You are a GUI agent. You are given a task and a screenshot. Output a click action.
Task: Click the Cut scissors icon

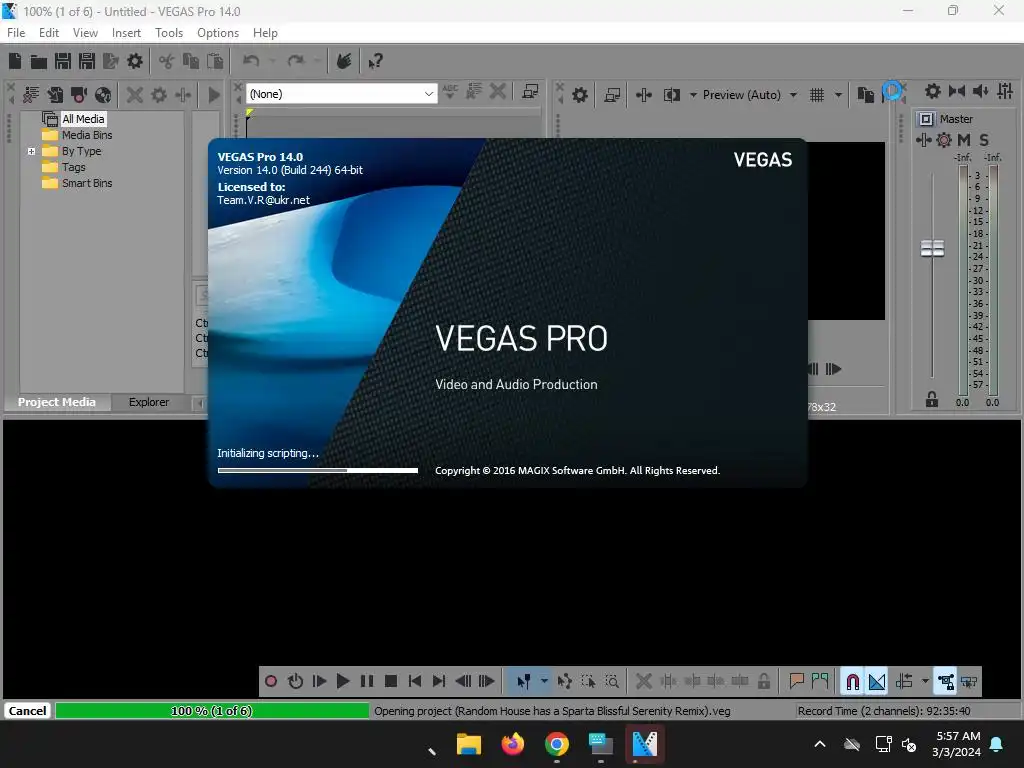167,61
